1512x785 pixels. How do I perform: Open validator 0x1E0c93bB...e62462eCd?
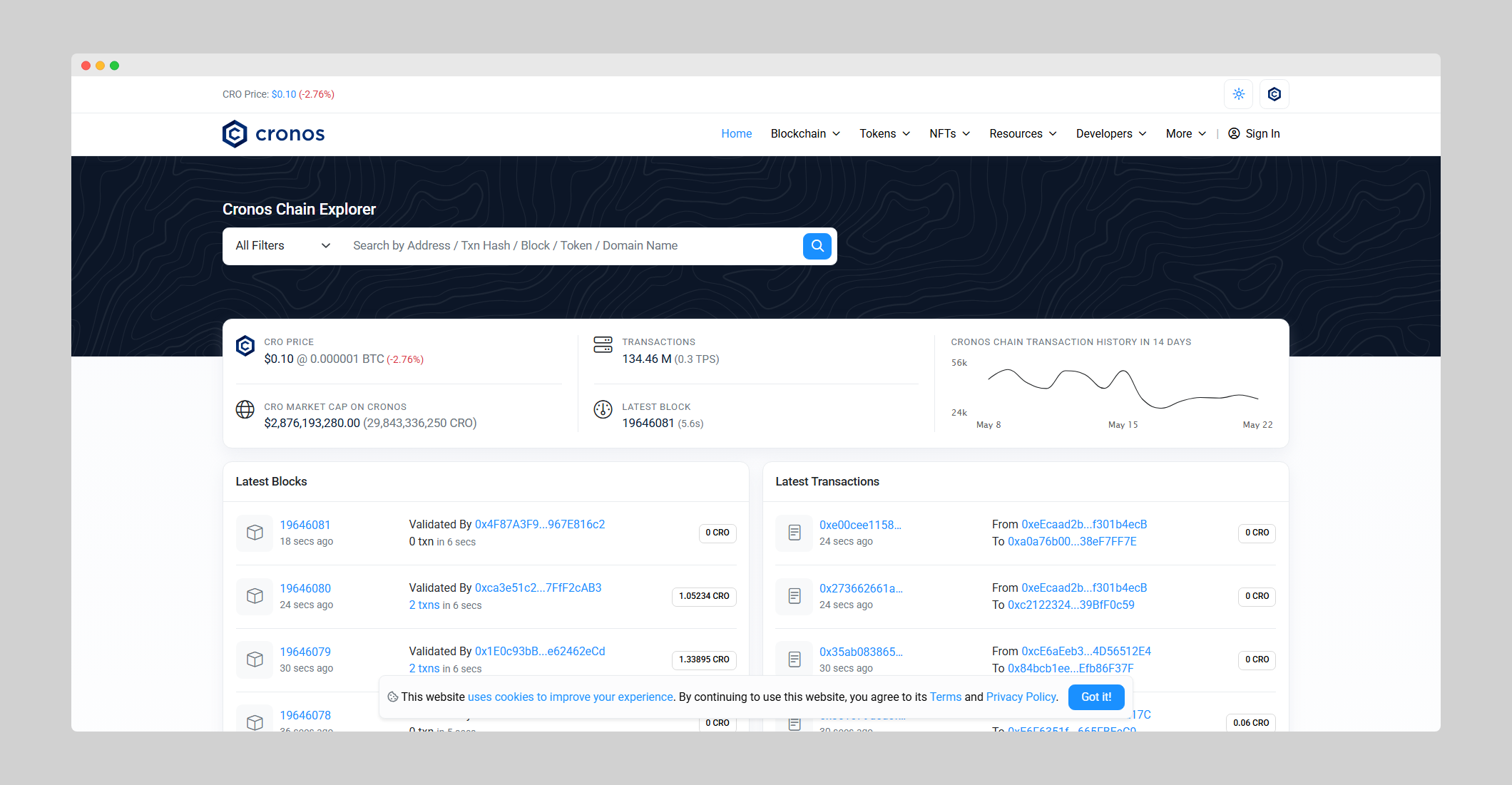point(540,652)
